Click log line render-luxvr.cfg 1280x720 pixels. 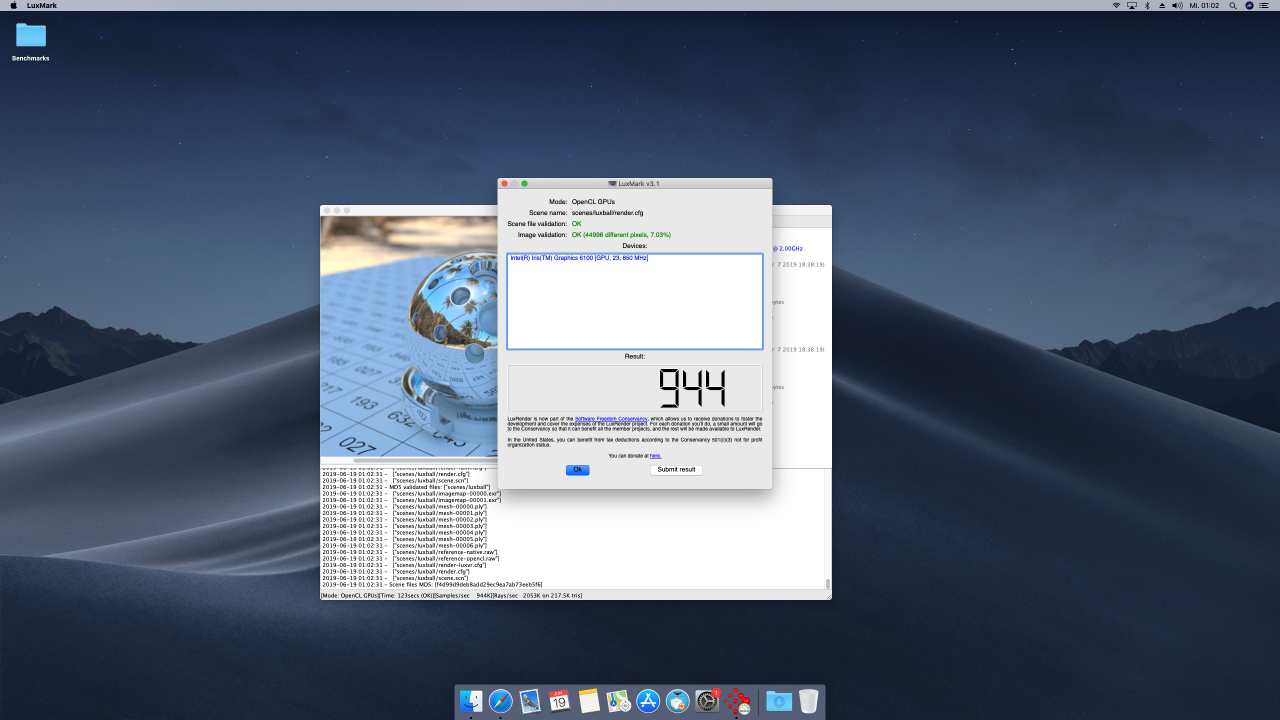pyautogui.click(x=404, y=565)
